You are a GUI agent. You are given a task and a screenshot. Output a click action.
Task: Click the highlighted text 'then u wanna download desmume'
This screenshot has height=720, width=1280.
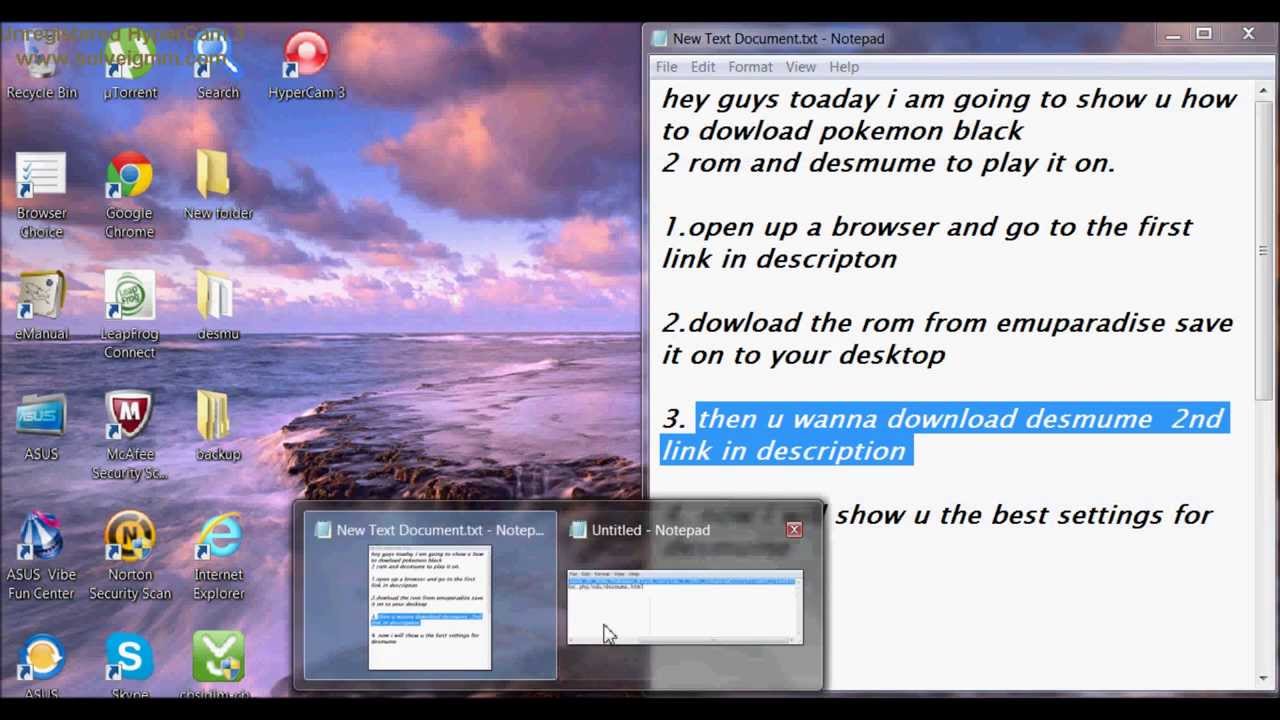[924, 419]
